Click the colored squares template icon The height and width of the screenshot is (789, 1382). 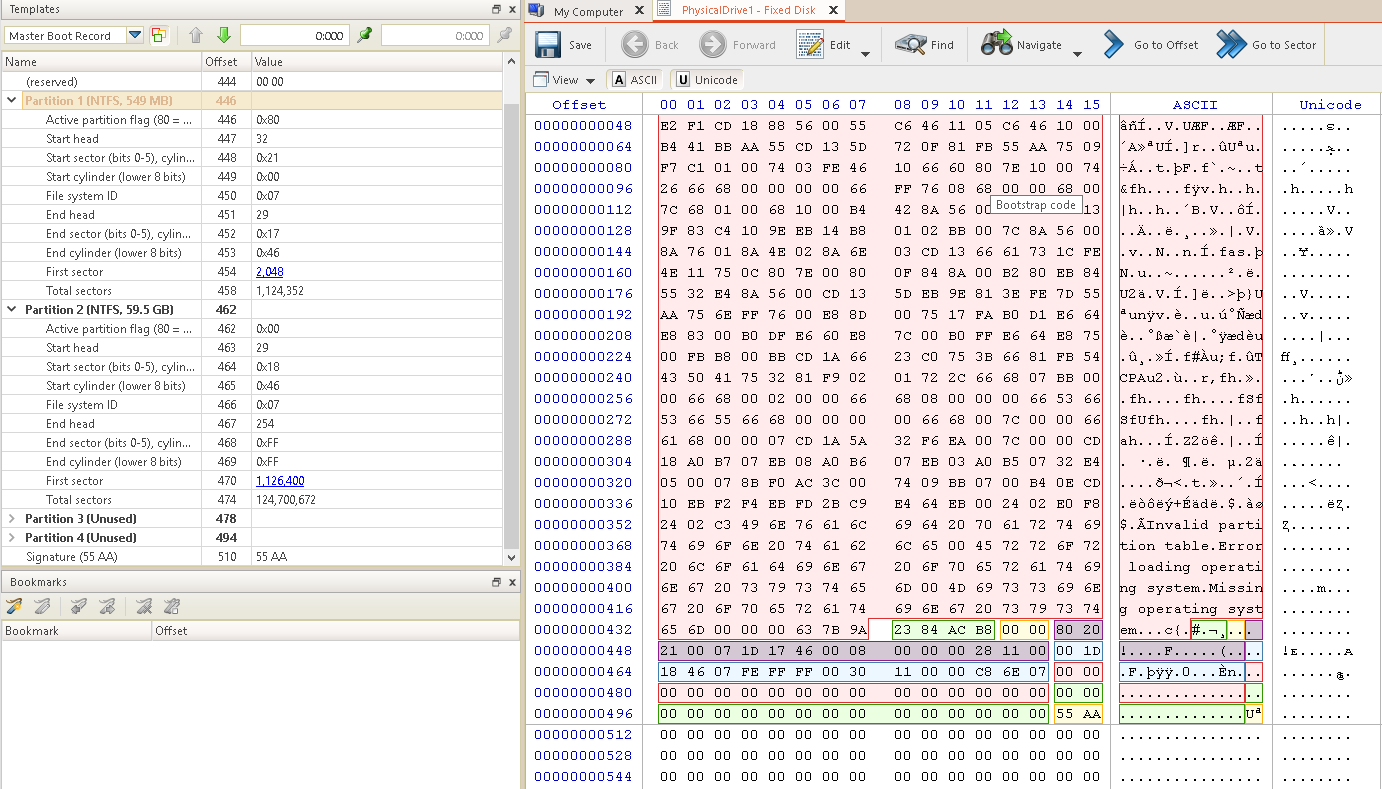159,35
